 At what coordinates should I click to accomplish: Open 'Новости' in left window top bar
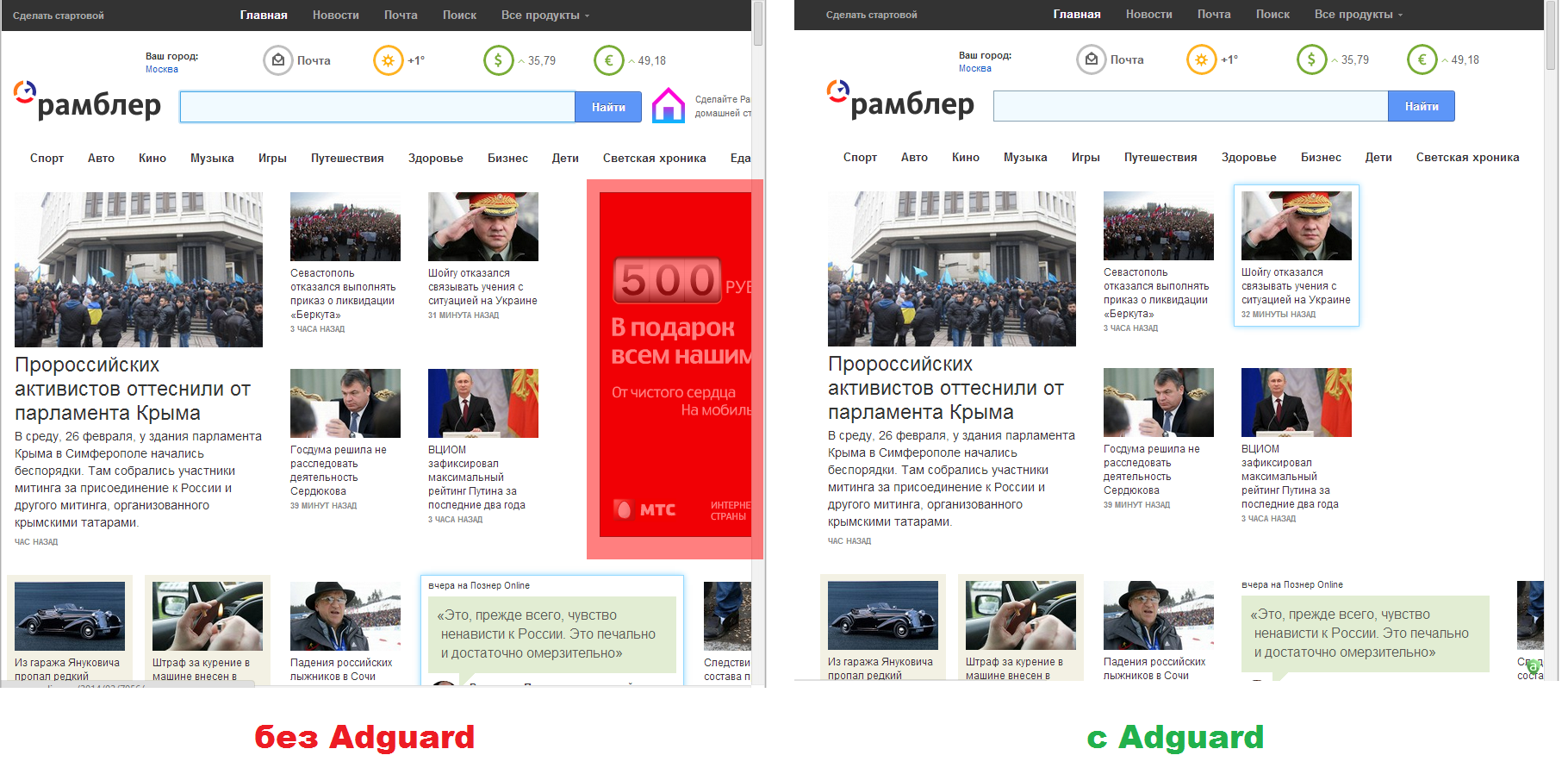(335, 16)
